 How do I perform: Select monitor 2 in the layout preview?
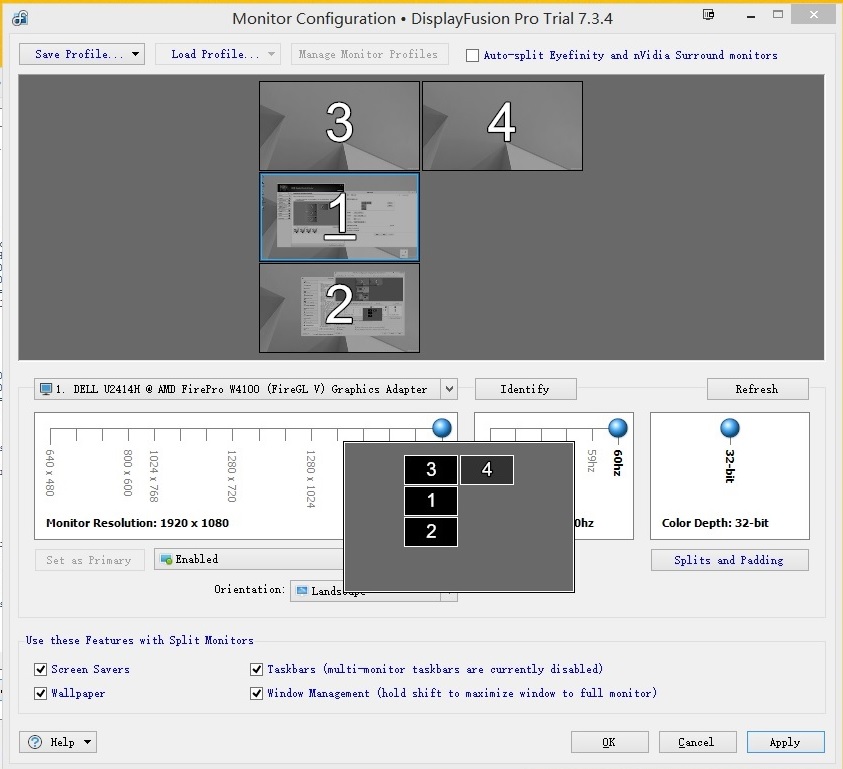(339, 308)
